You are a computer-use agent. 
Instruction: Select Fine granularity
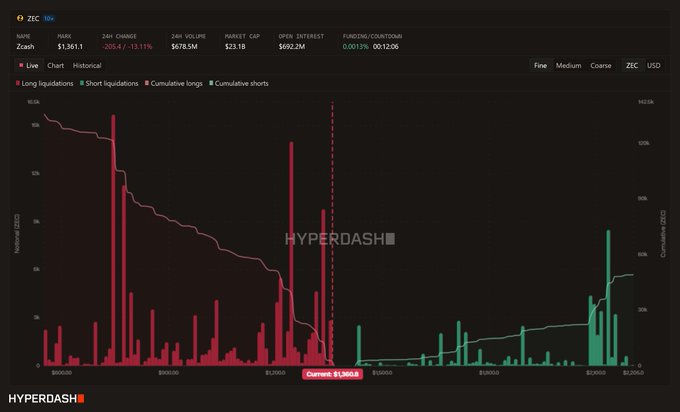point(540,65)
